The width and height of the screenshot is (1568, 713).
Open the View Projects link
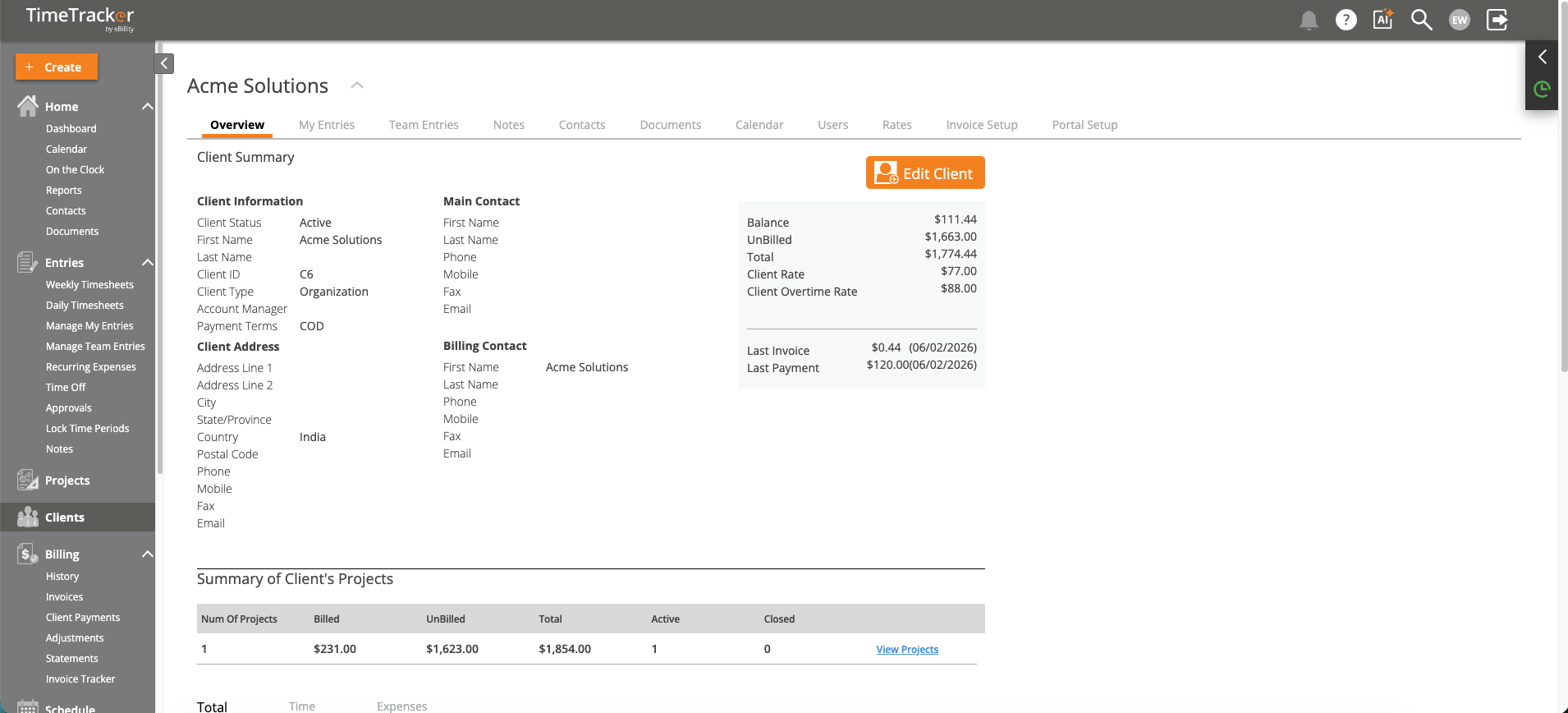(x=907, y=649)
